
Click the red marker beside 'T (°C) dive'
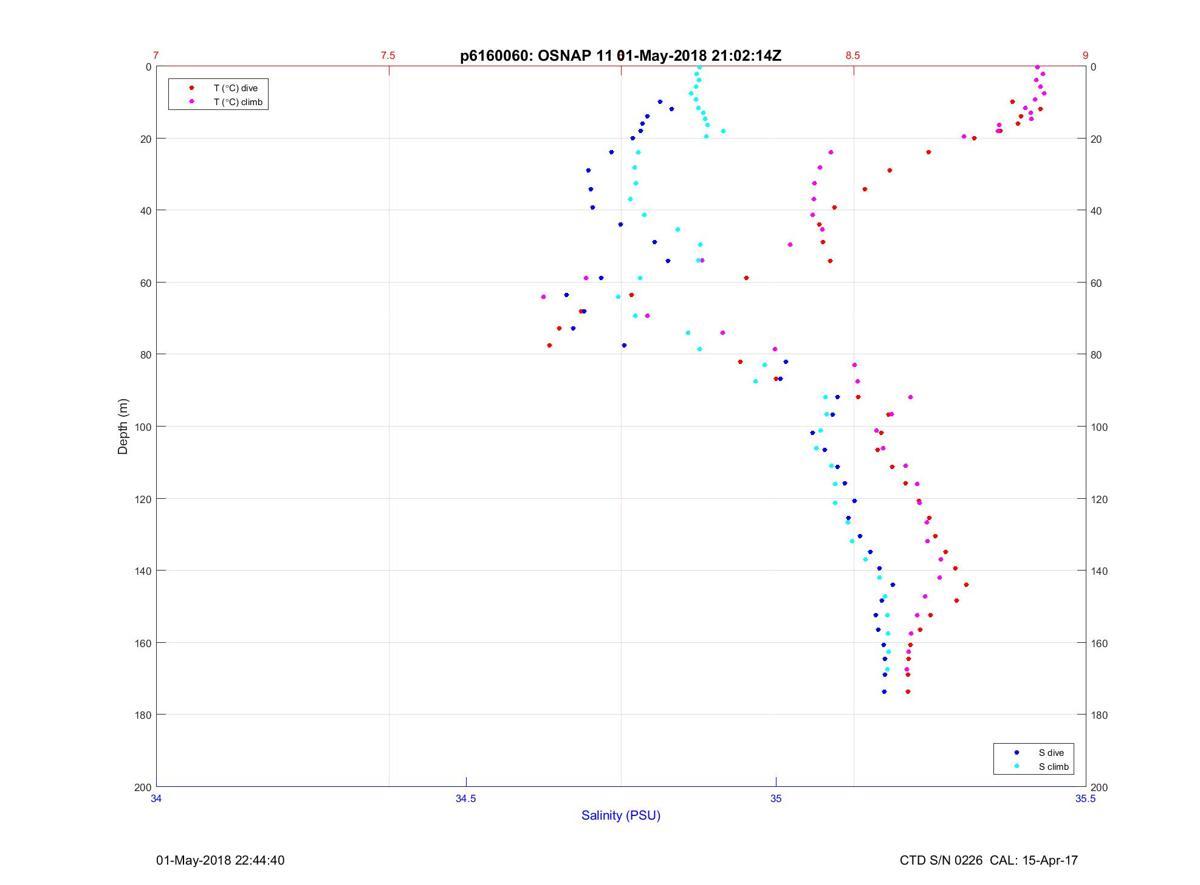click(x=191, y=88)
